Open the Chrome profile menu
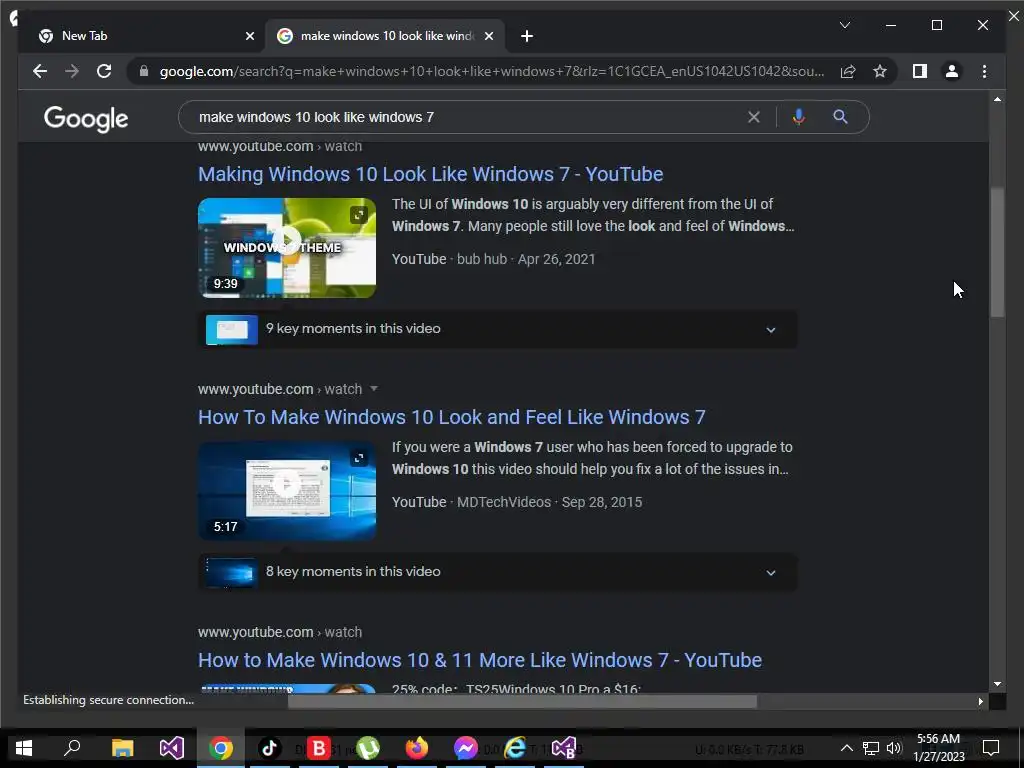The height and width of the screenshot is (768, 1024). [x=952, y=71]
